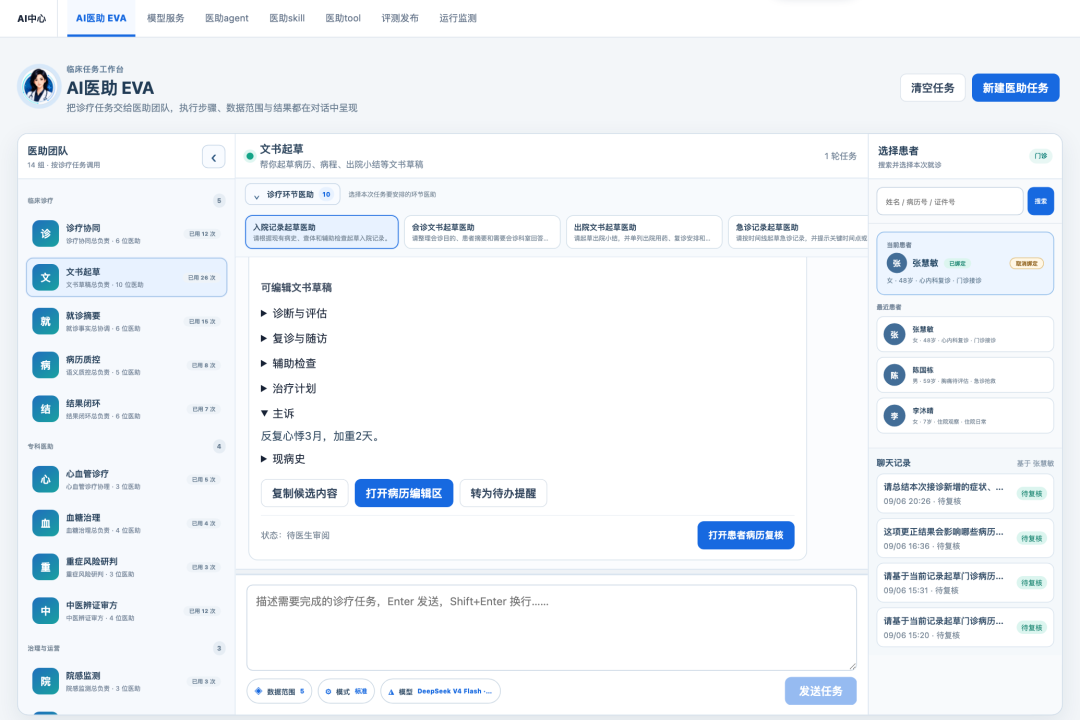Expand the 诊断与评估 section
The height and width of the screenshot is (720, 1080).
click(294, 313)
